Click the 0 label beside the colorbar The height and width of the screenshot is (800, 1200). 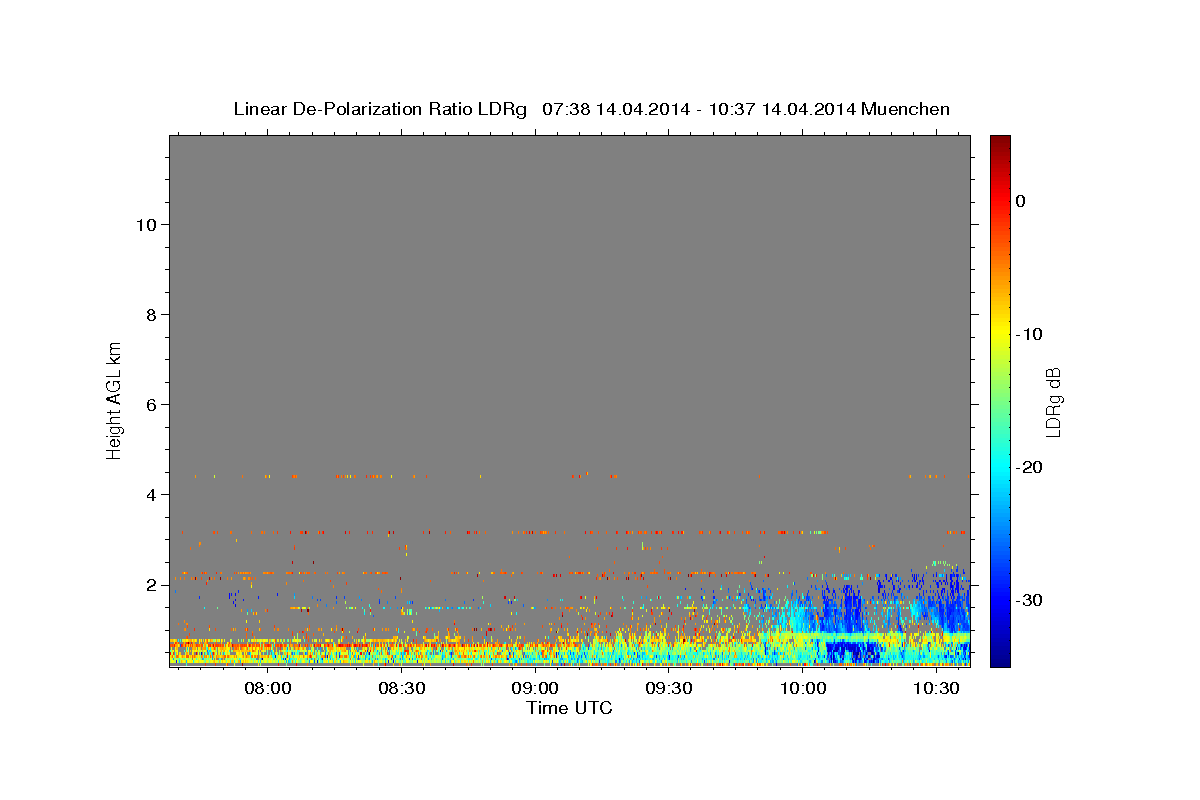tap(1021, 201)
